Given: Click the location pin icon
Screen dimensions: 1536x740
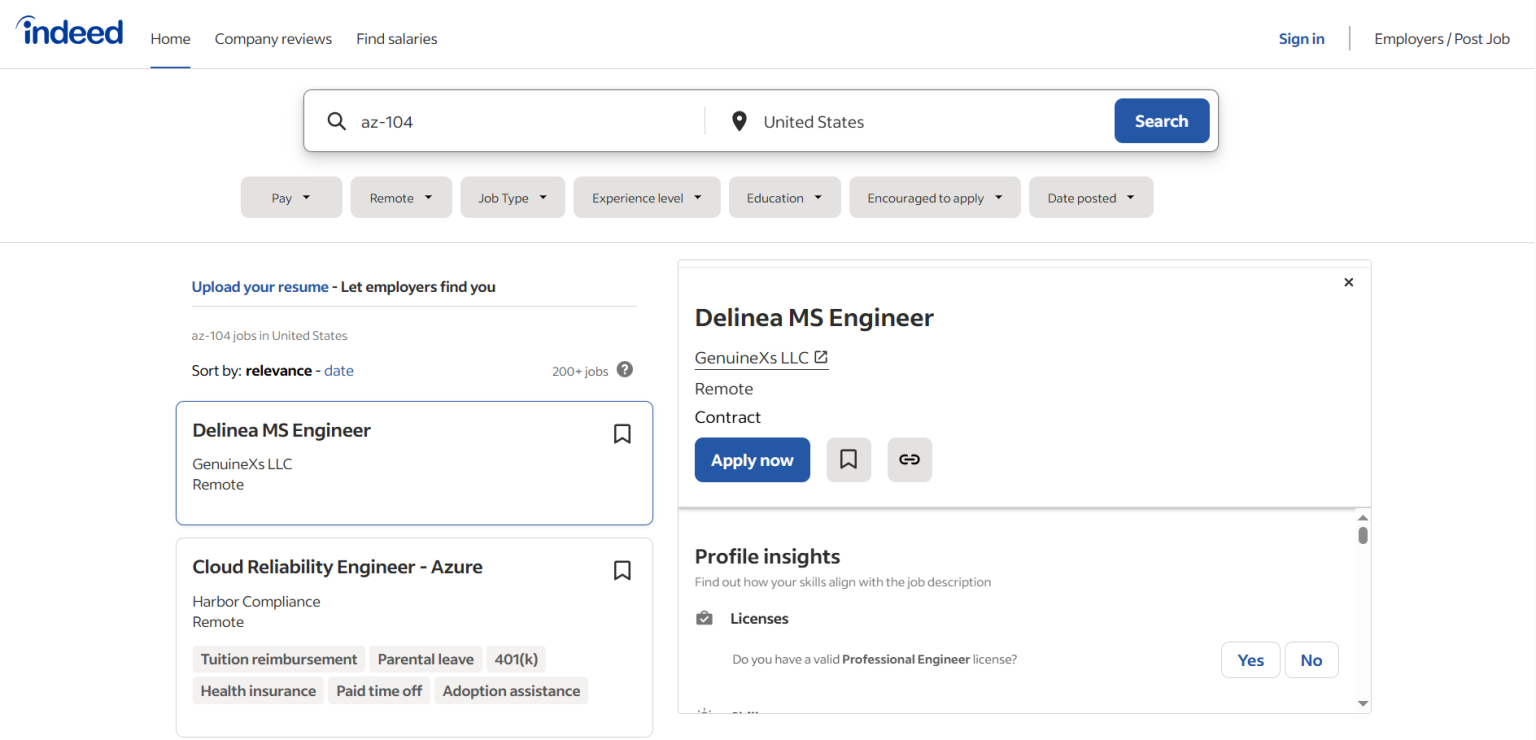Looking at the screenshot, I should pos(739,122).
